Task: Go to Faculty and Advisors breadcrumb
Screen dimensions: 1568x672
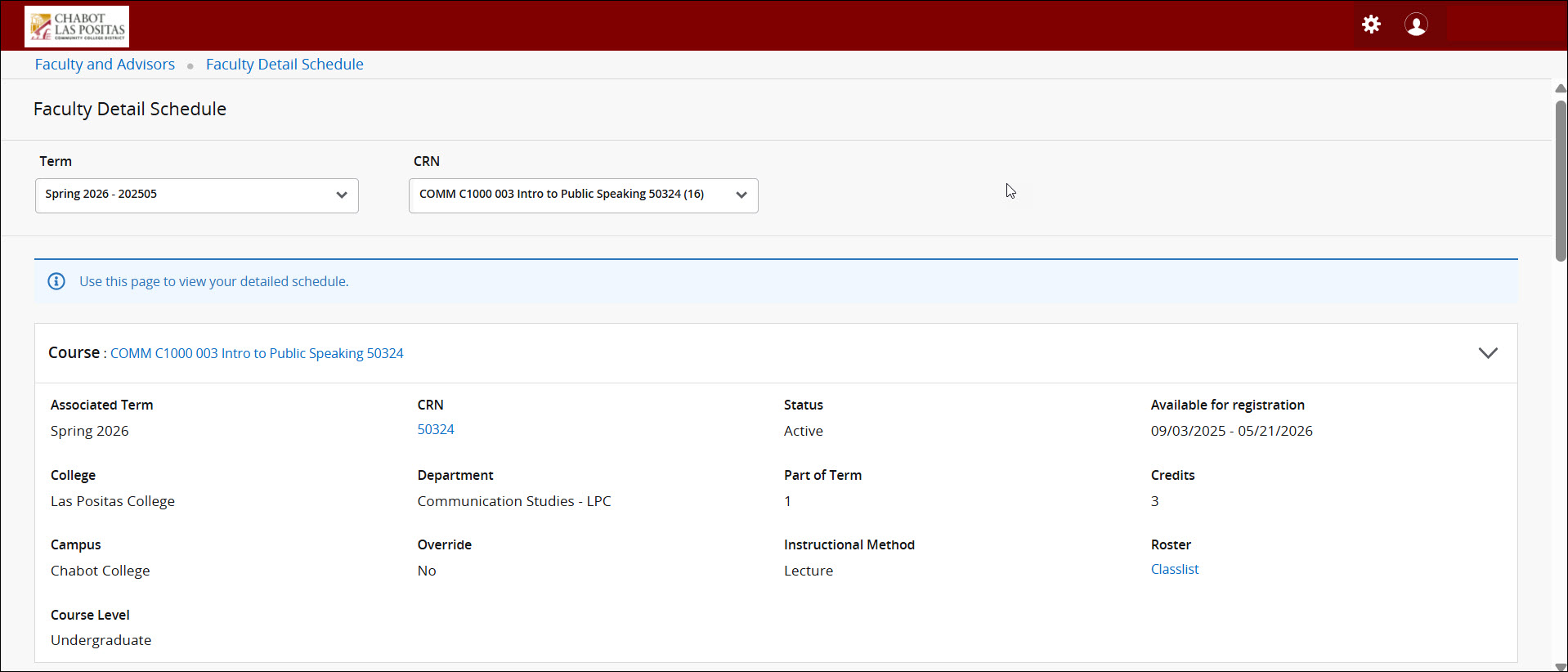Action: point(105,65)
